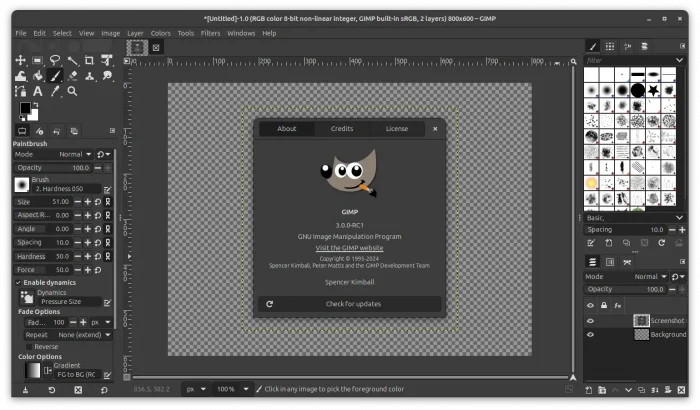
Task: Select the Move tool
Action: click(21, 60)
